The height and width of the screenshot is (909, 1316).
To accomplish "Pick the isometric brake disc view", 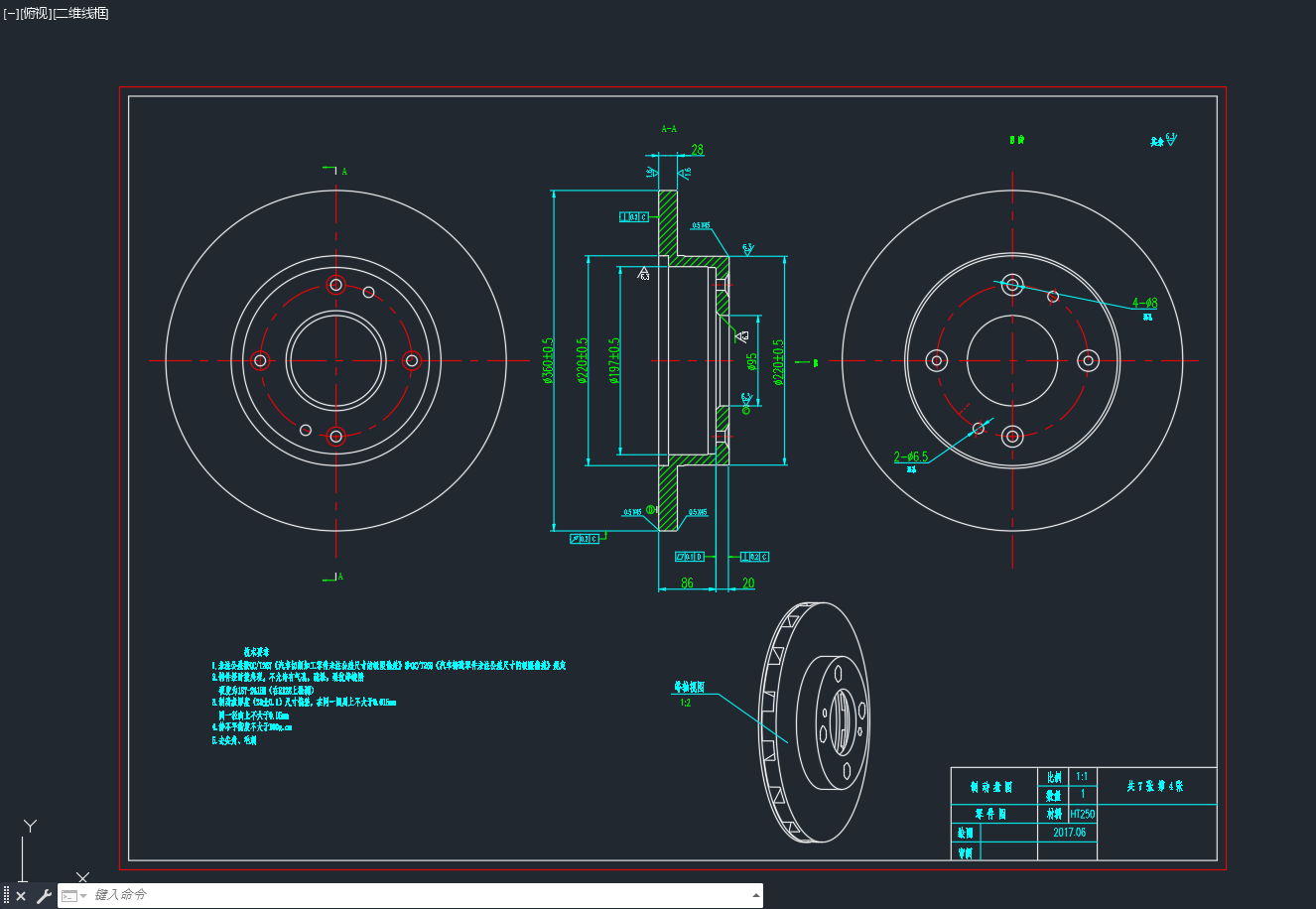I will pyautogui.click(x=816, y=721).
